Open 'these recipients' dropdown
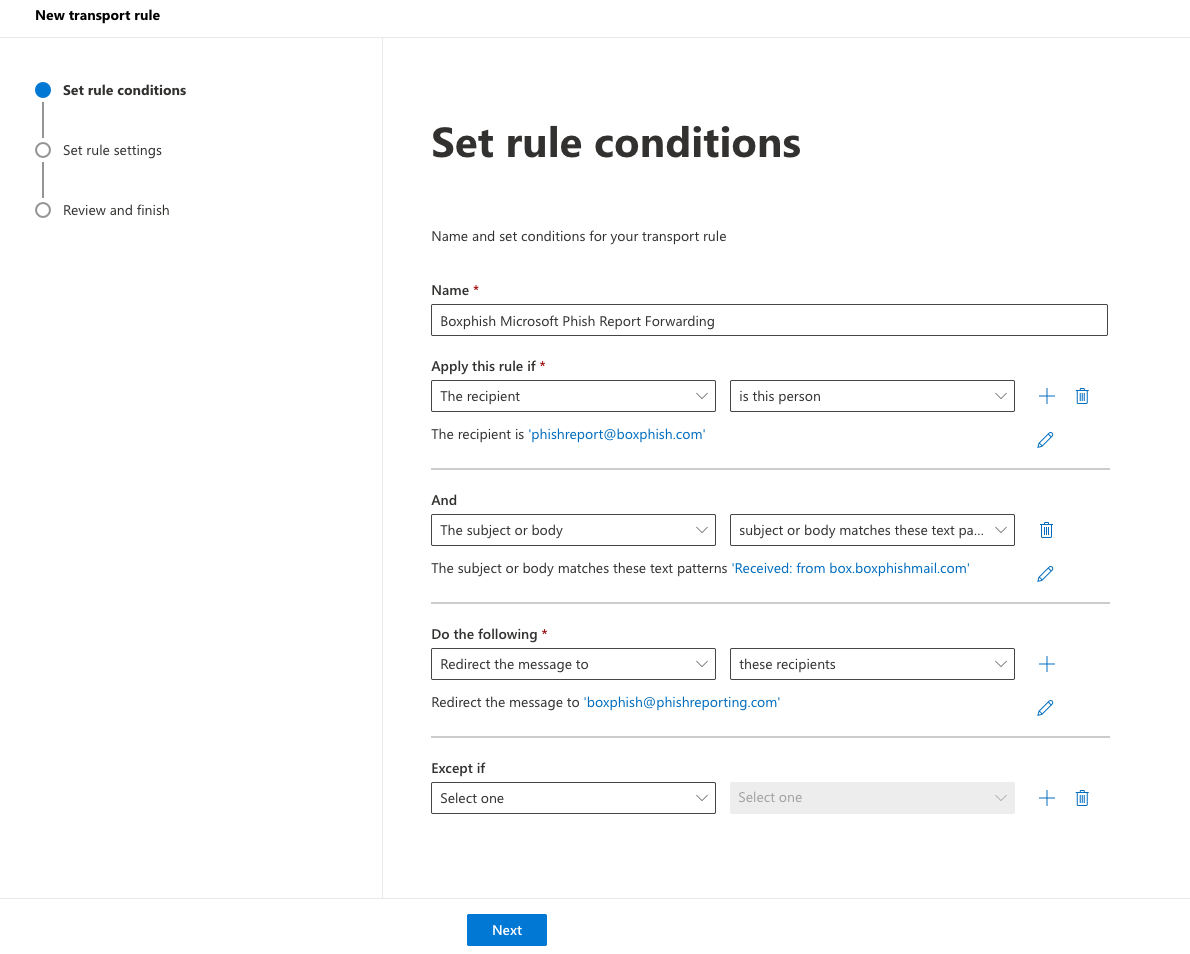 pos(872,664)
